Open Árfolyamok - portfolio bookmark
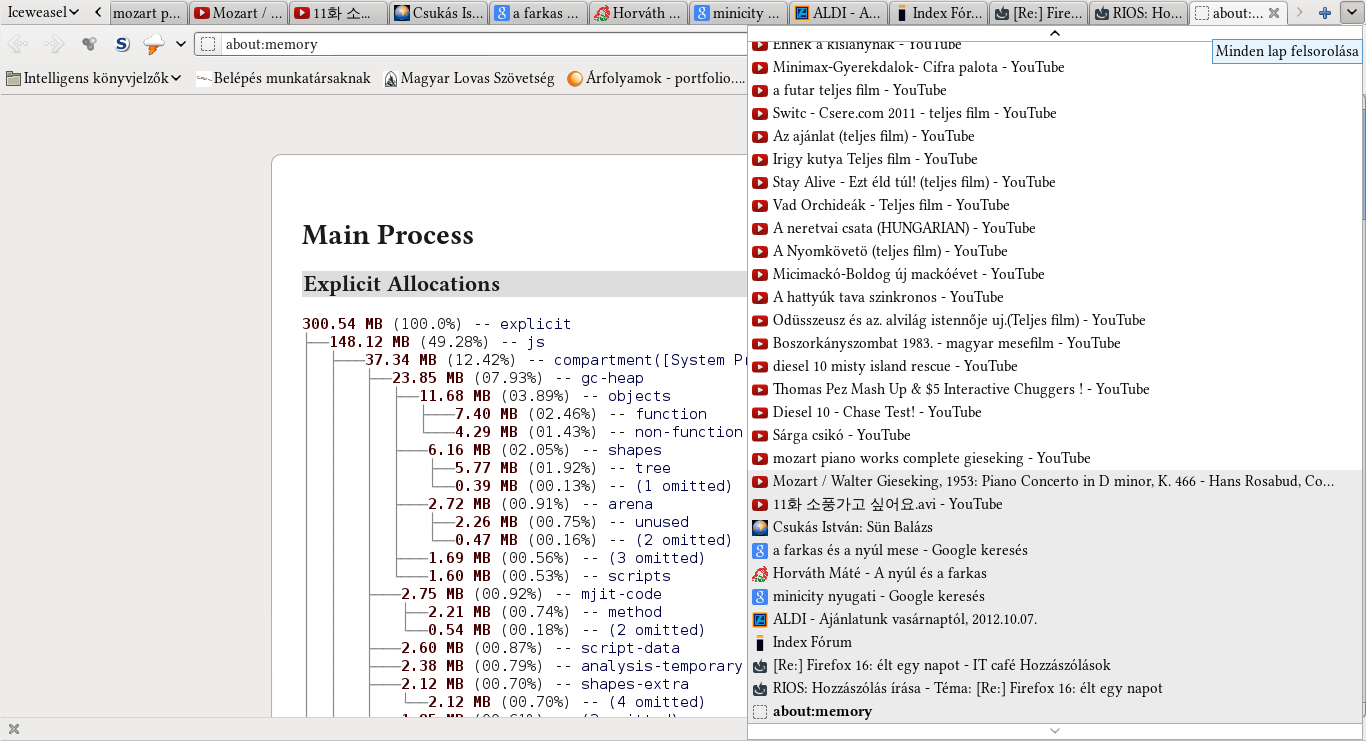Screen dimensions: 1366x741 (x=655, y=78)
